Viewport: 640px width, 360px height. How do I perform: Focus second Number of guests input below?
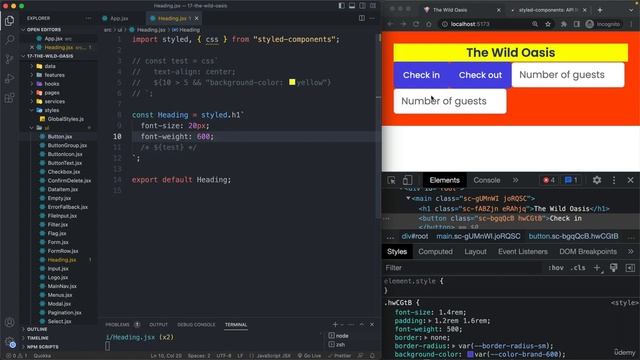point(450,101)
